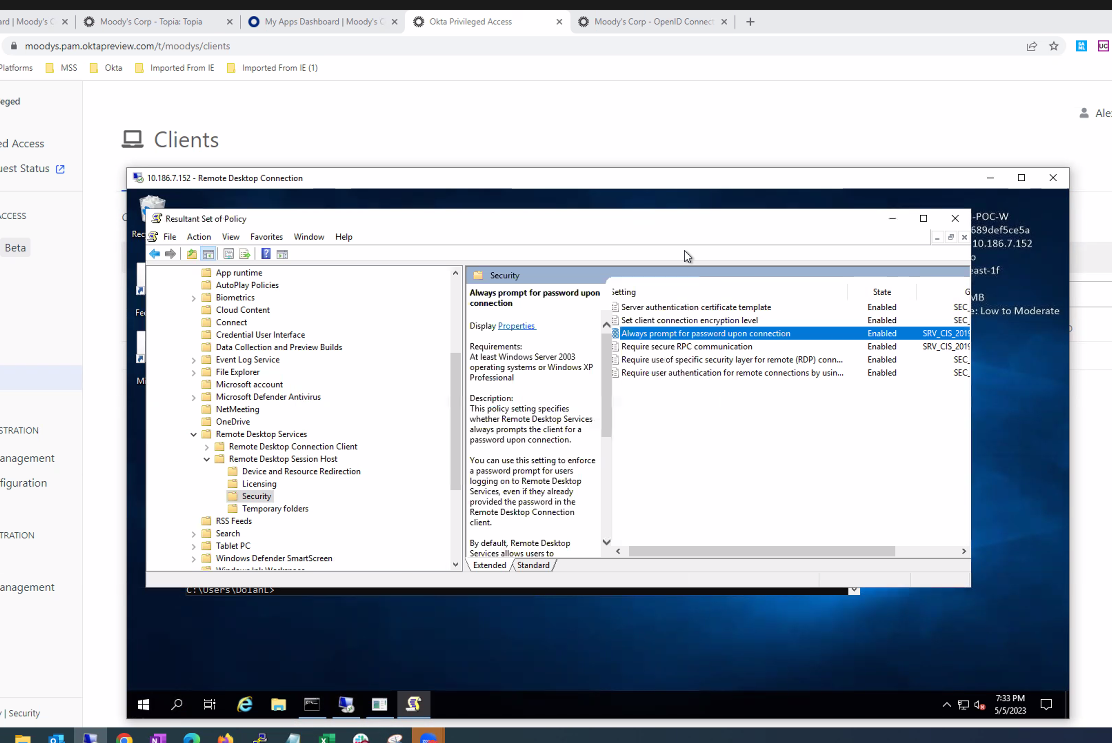Switch to the Standard tab
This screenshot has height=743, width=1112.
click(x=533, y=565)
